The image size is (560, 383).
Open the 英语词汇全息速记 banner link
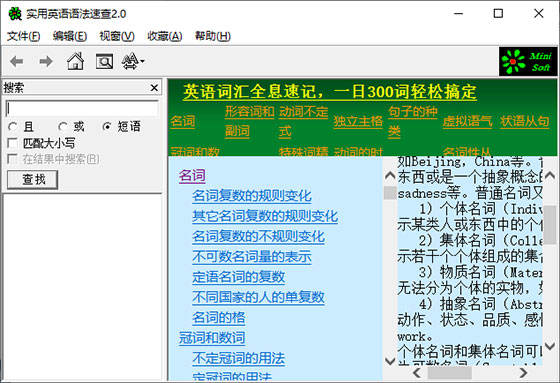pyautogui.click(x=329, y=92)
